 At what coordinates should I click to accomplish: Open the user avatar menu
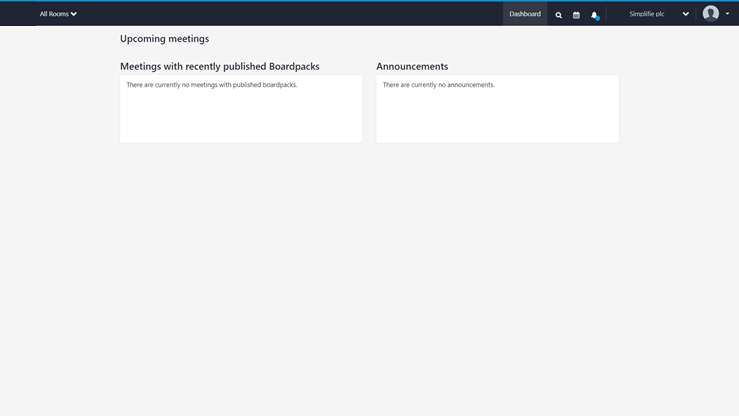tap(711, 14)
